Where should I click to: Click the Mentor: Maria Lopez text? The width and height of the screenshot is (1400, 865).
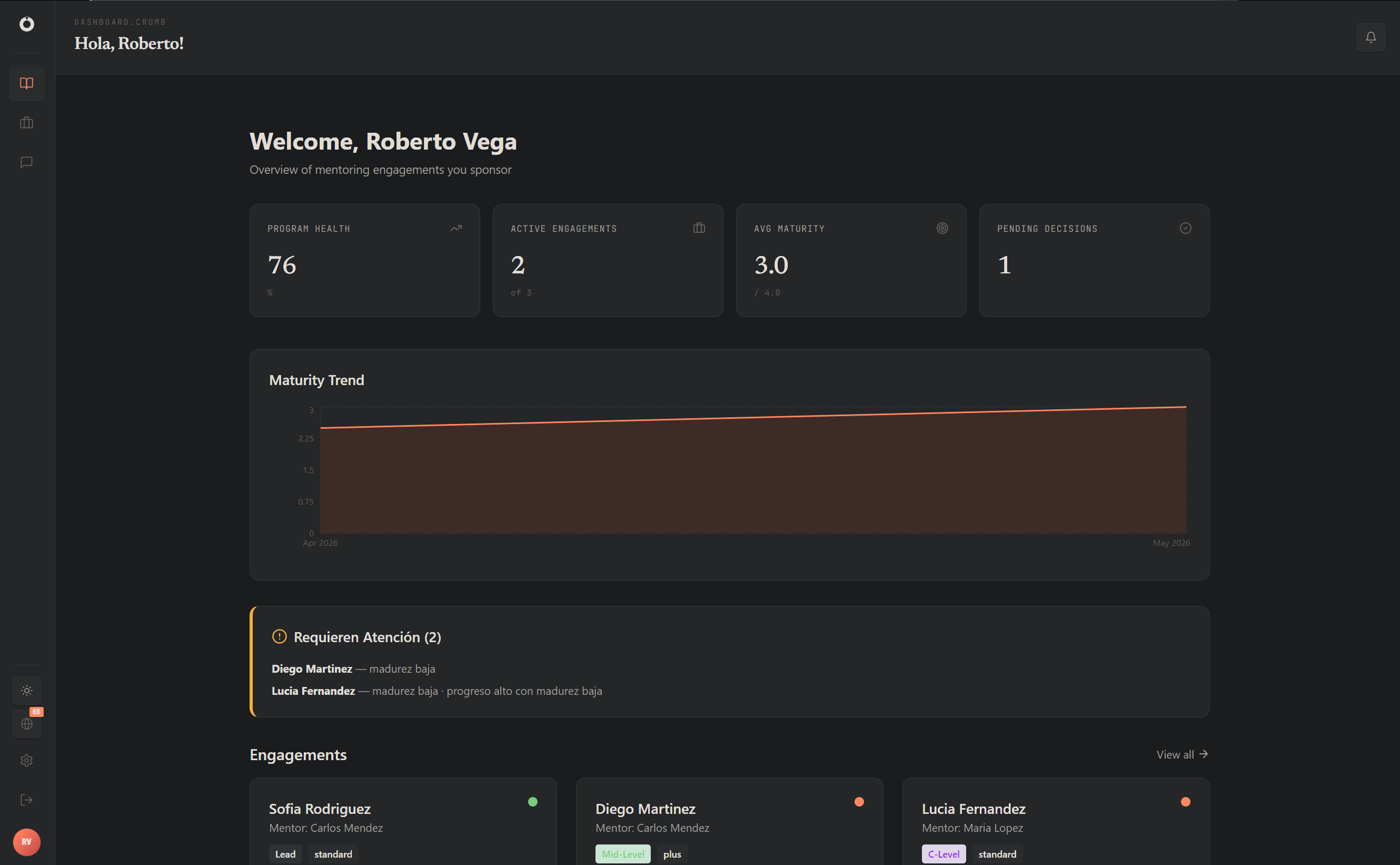pos(972,828)
